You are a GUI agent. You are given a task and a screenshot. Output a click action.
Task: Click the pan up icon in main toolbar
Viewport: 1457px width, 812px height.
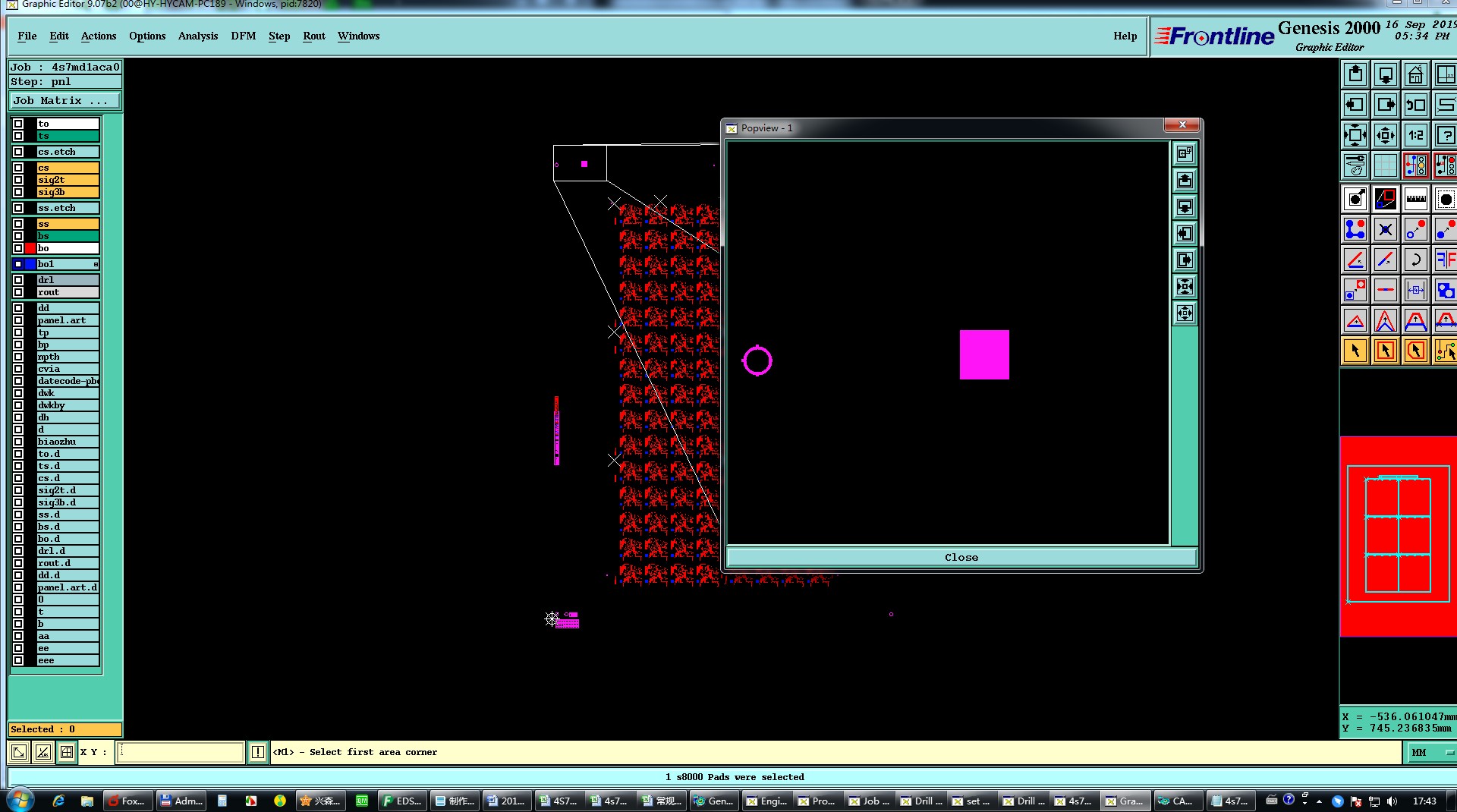[1355, 74]
